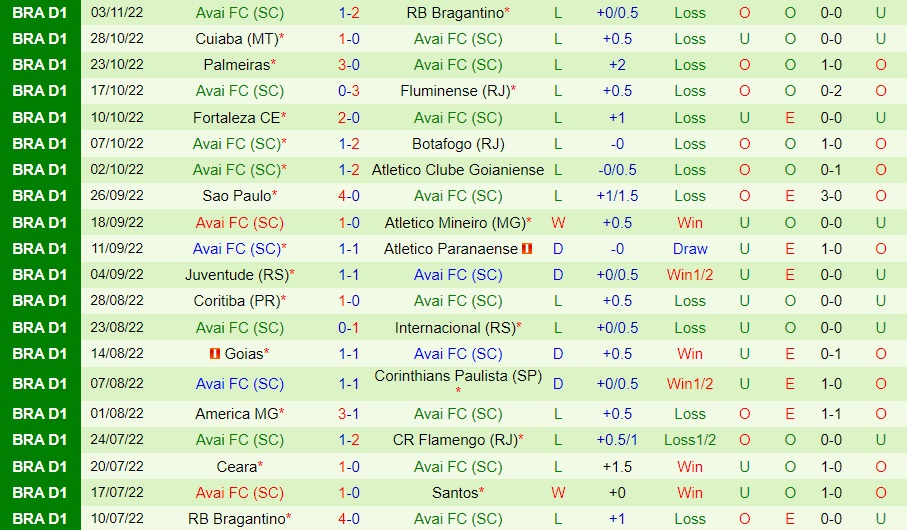Screen dimensions: 907x530
Task: Click the red card icon before Goias
Action: 214,353
